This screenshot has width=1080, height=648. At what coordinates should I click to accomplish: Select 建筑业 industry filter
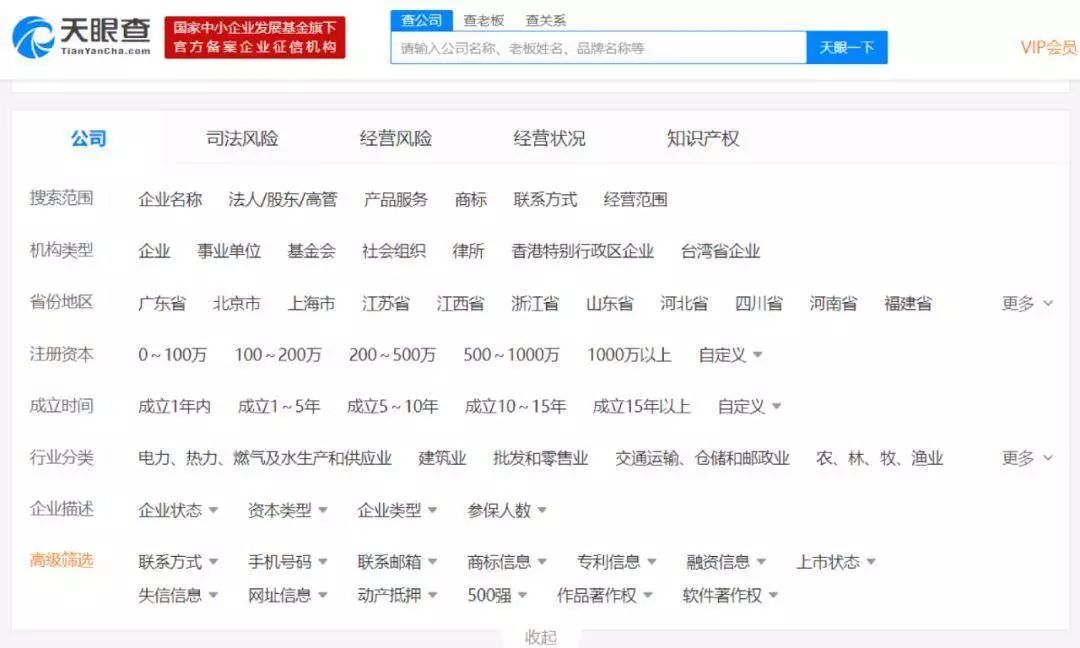click(x=442, y=458)
